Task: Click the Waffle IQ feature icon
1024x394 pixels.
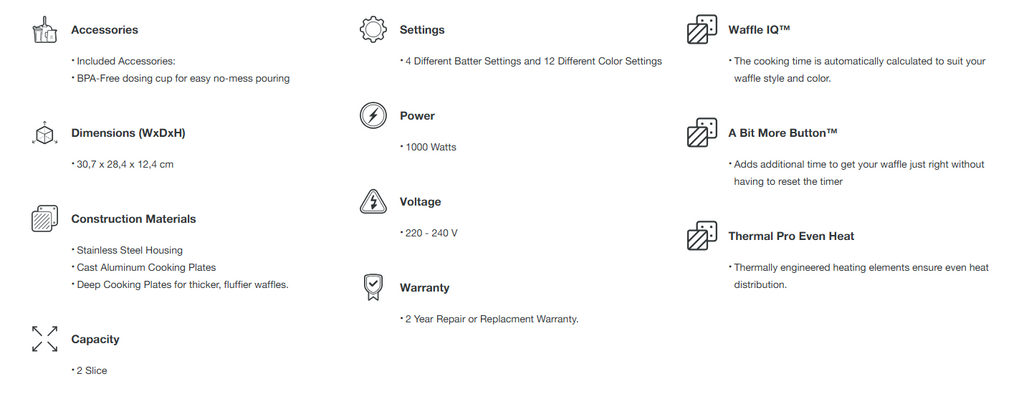Action: 702,30
